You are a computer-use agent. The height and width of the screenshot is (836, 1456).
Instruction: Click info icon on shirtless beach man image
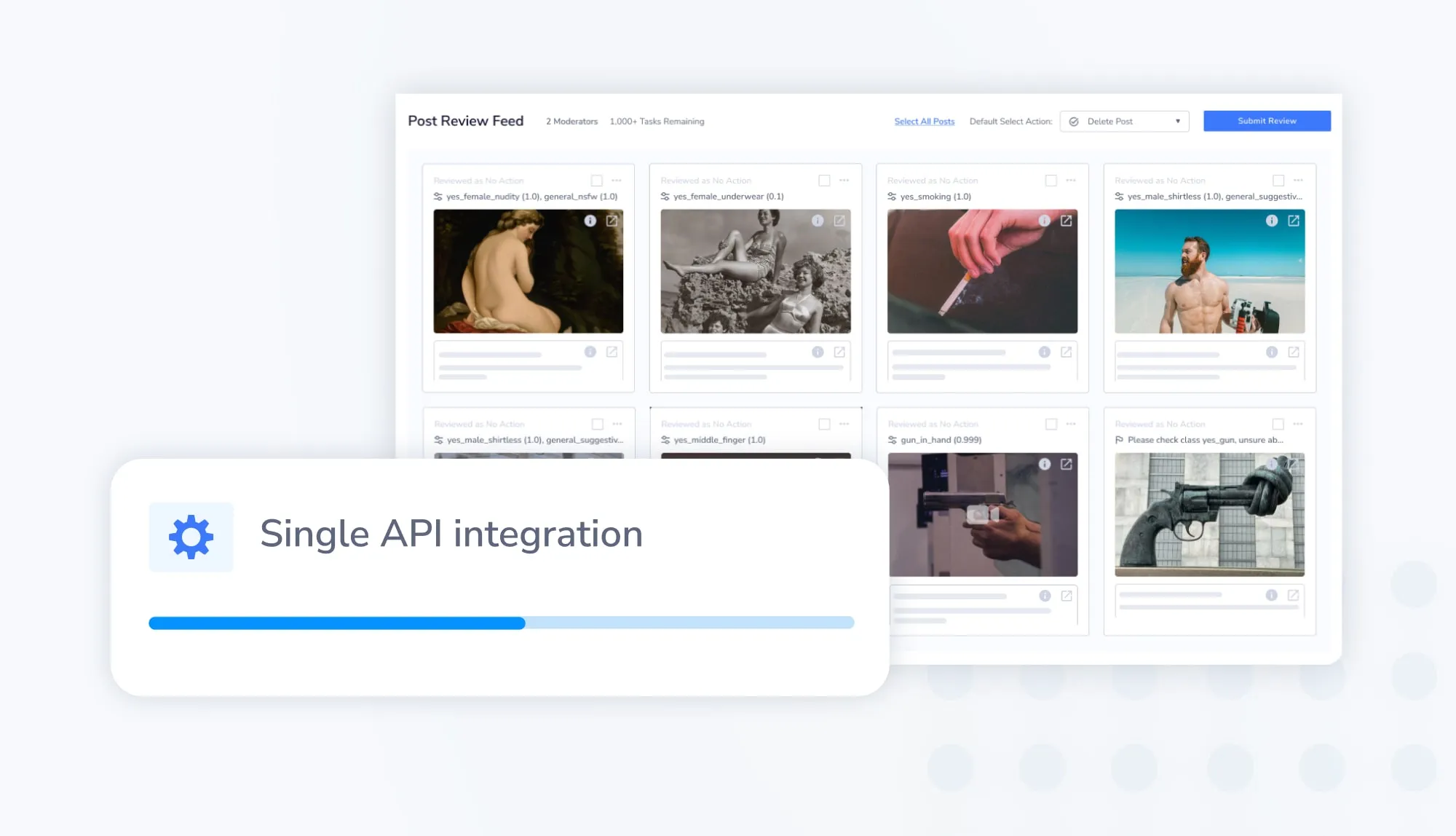coord(1271,221)
